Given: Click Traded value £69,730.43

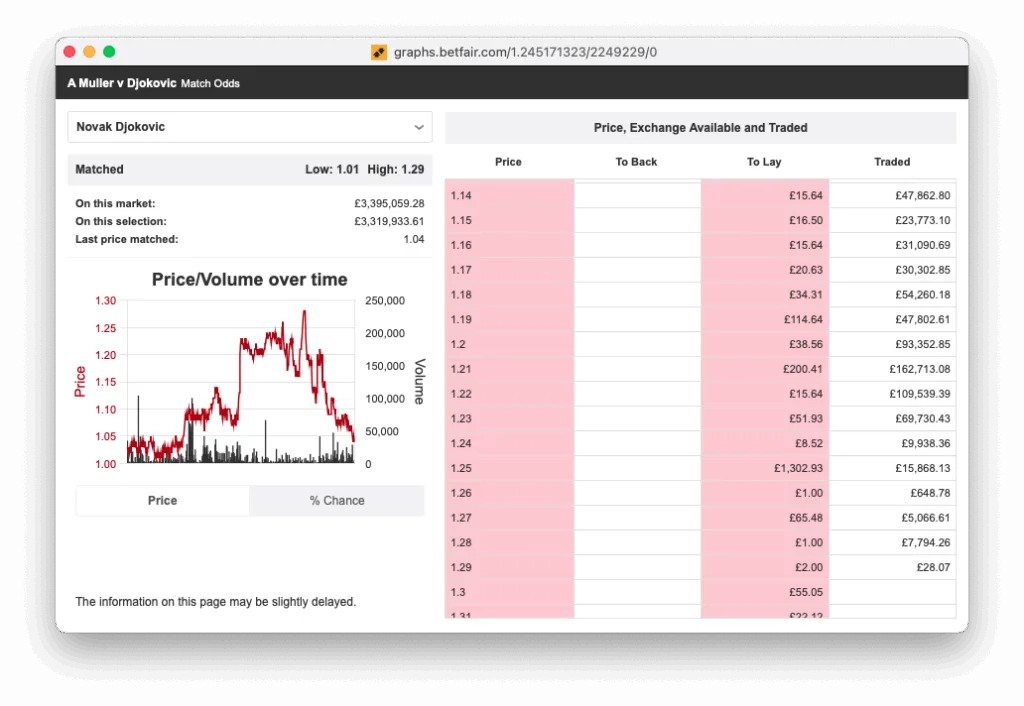Looking at the screenshot, I should (923, 419).
